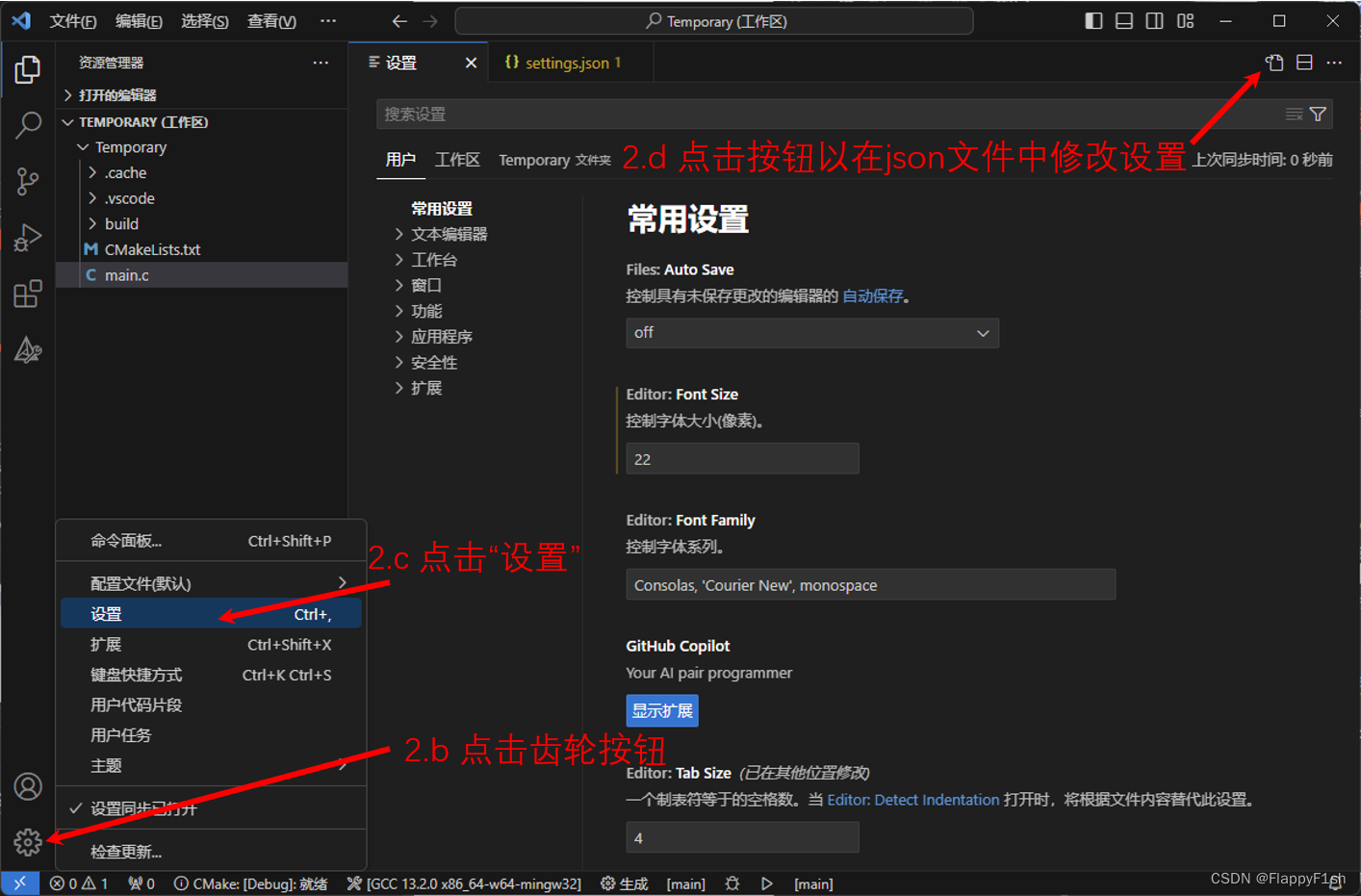The height and width of the screenshot is (896, 1361).
Task: Go forward with the right arrow
Action: click(430, 21)
